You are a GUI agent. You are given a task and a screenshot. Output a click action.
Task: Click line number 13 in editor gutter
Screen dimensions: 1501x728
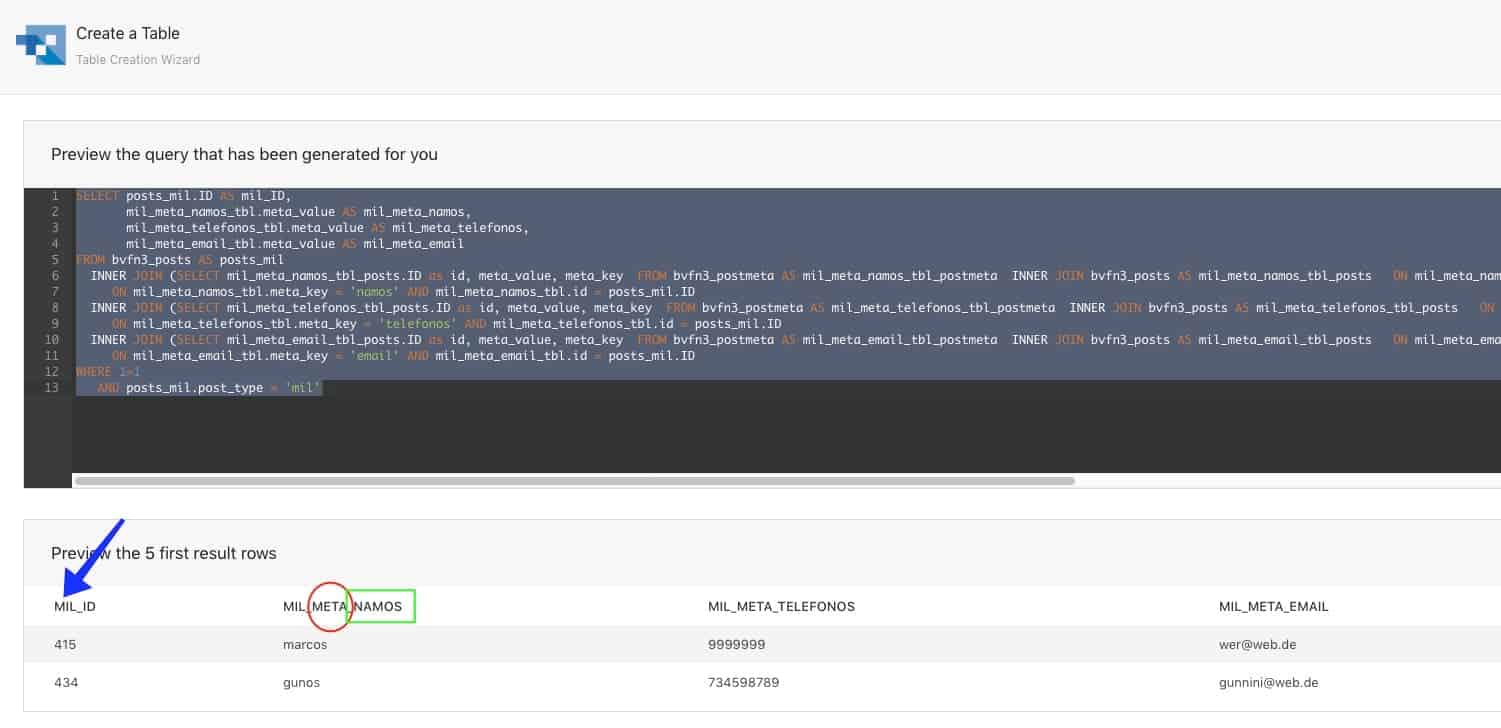[x=53, y=388]
